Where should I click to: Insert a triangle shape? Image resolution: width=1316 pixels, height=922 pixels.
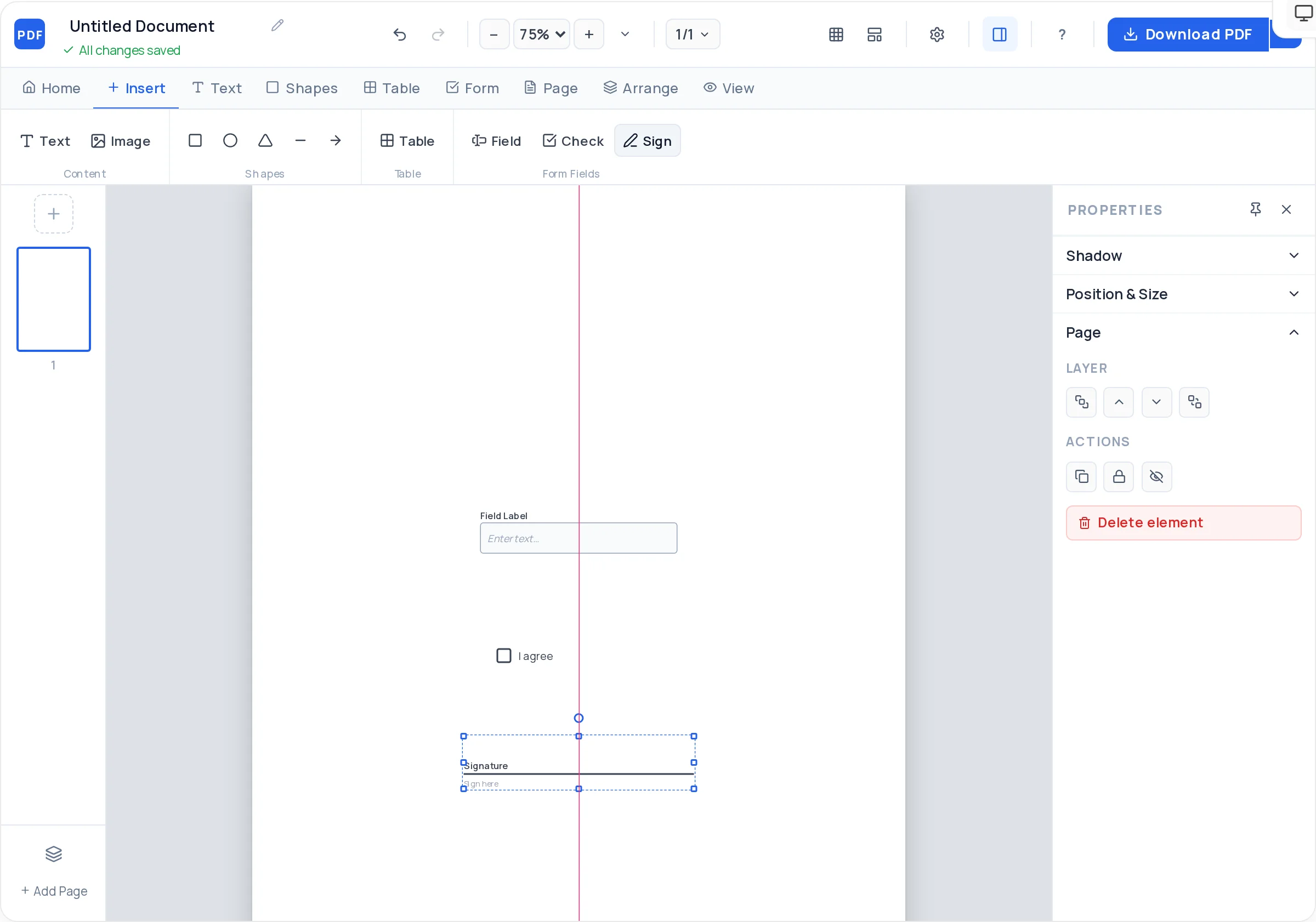tap(265, 140)
